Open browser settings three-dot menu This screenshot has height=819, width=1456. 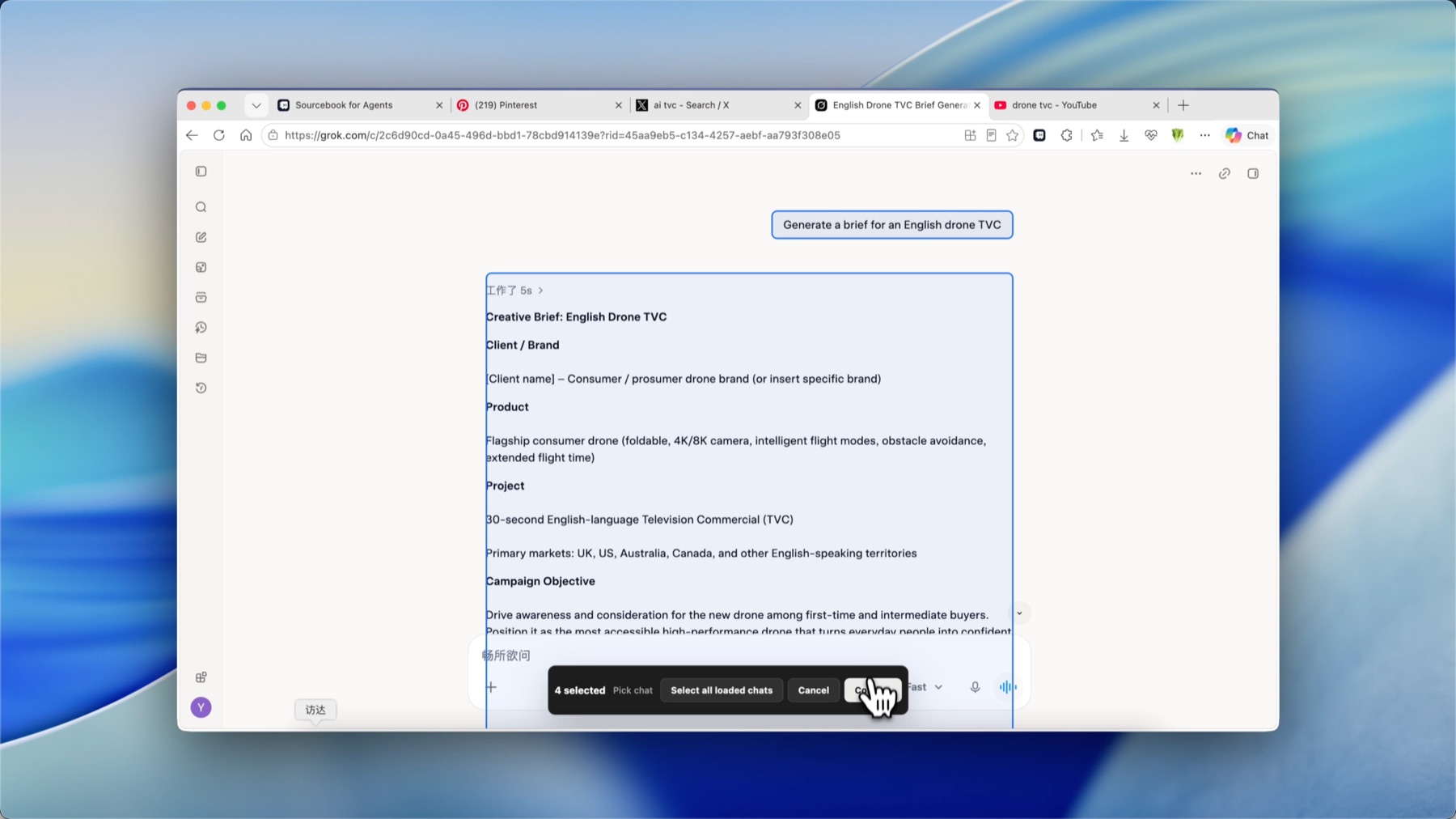pos(1205,135)
